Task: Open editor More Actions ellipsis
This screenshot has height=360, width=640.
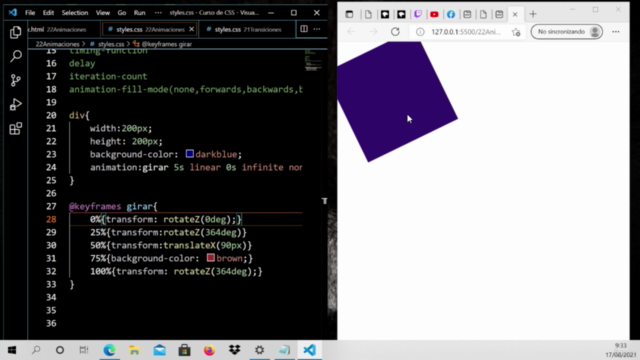Action: point(317,29)
